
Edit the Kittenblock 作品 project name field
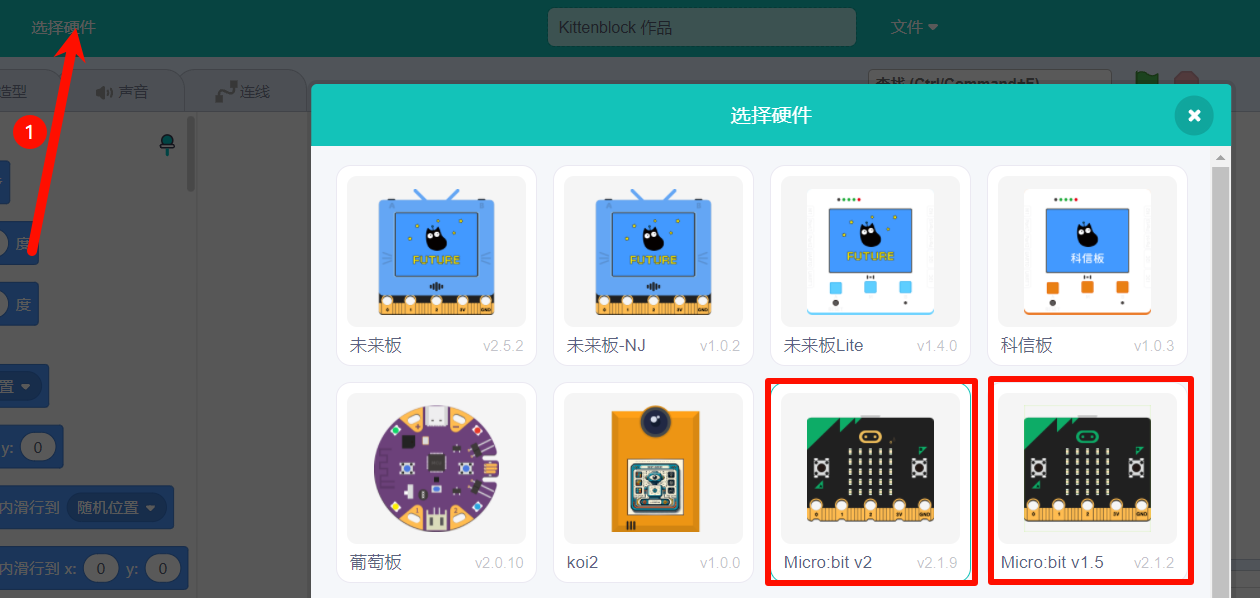[702, 27]
